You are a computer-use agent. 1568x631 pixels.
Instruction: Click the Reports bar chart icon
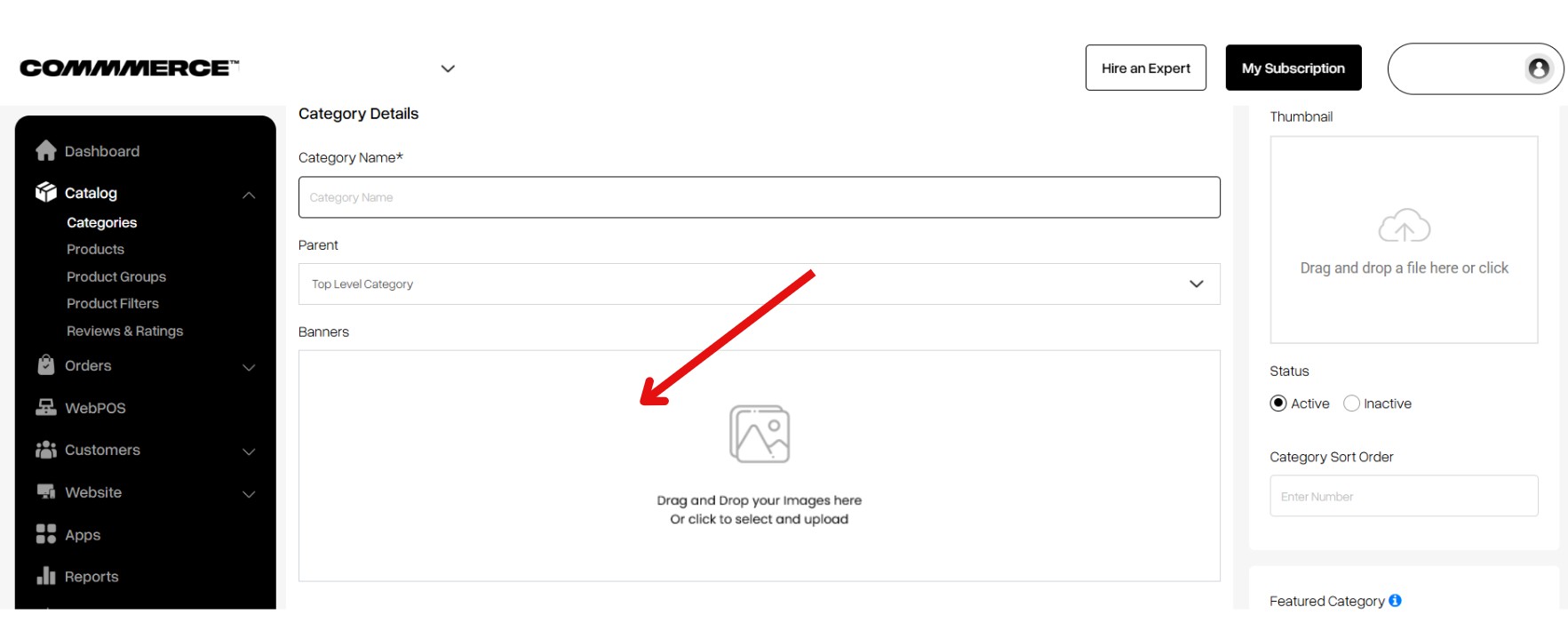46,576
